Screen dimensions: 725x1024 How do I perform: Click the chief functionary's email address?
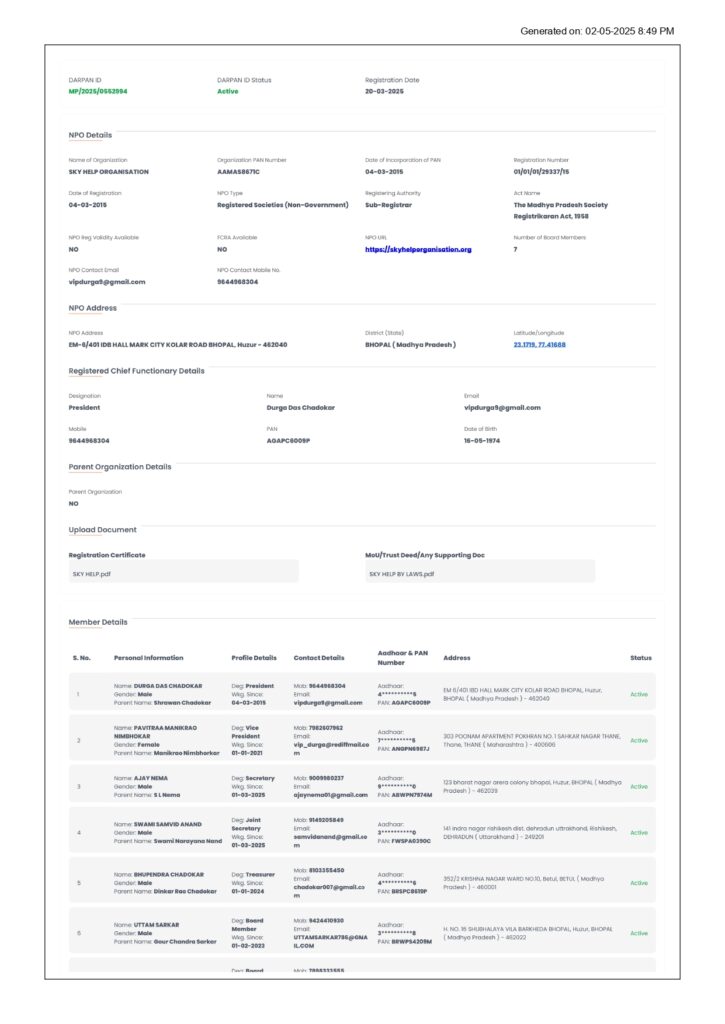[502, 407]
